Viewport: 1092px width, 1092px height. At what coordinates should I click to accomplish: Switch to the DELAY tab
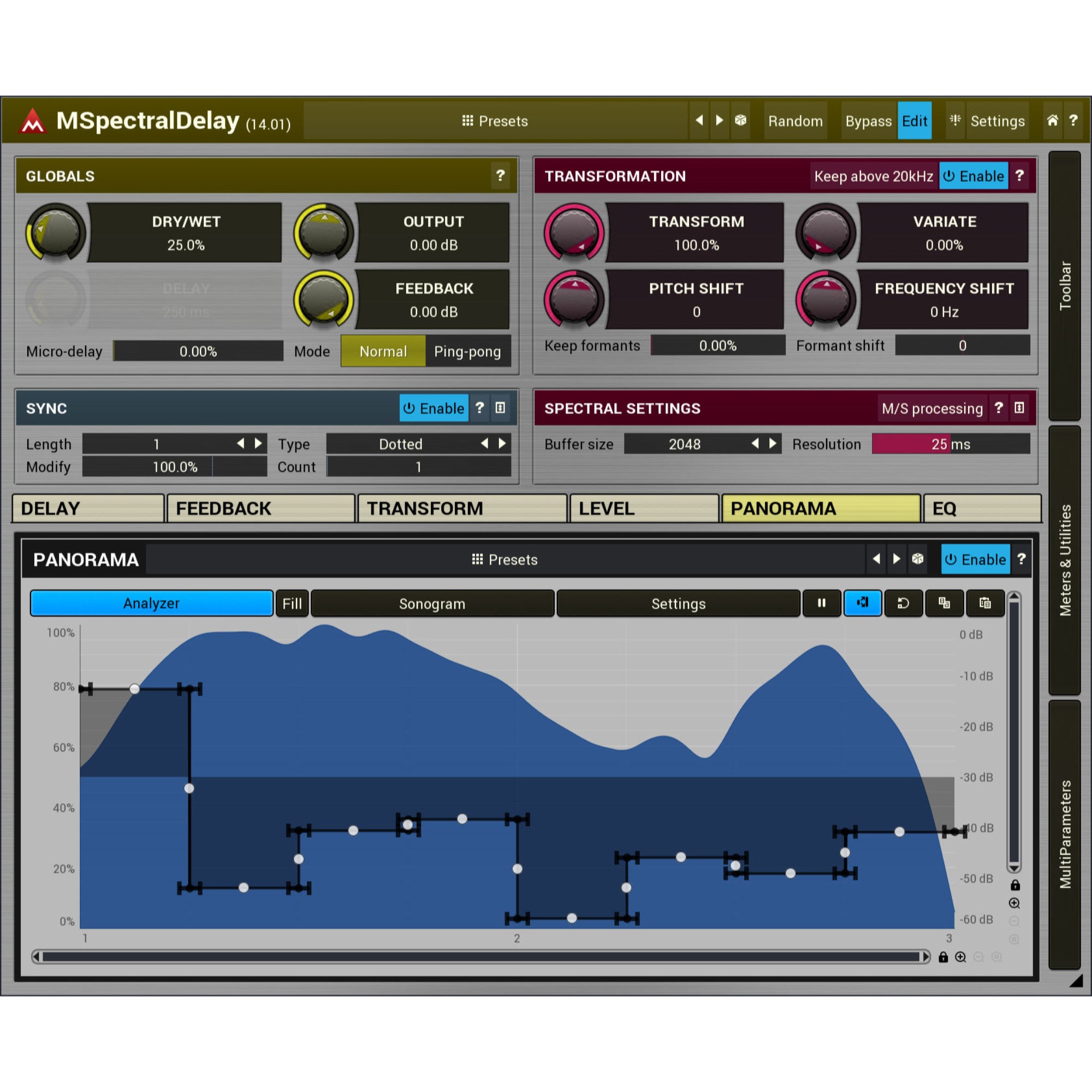point(88,508)
